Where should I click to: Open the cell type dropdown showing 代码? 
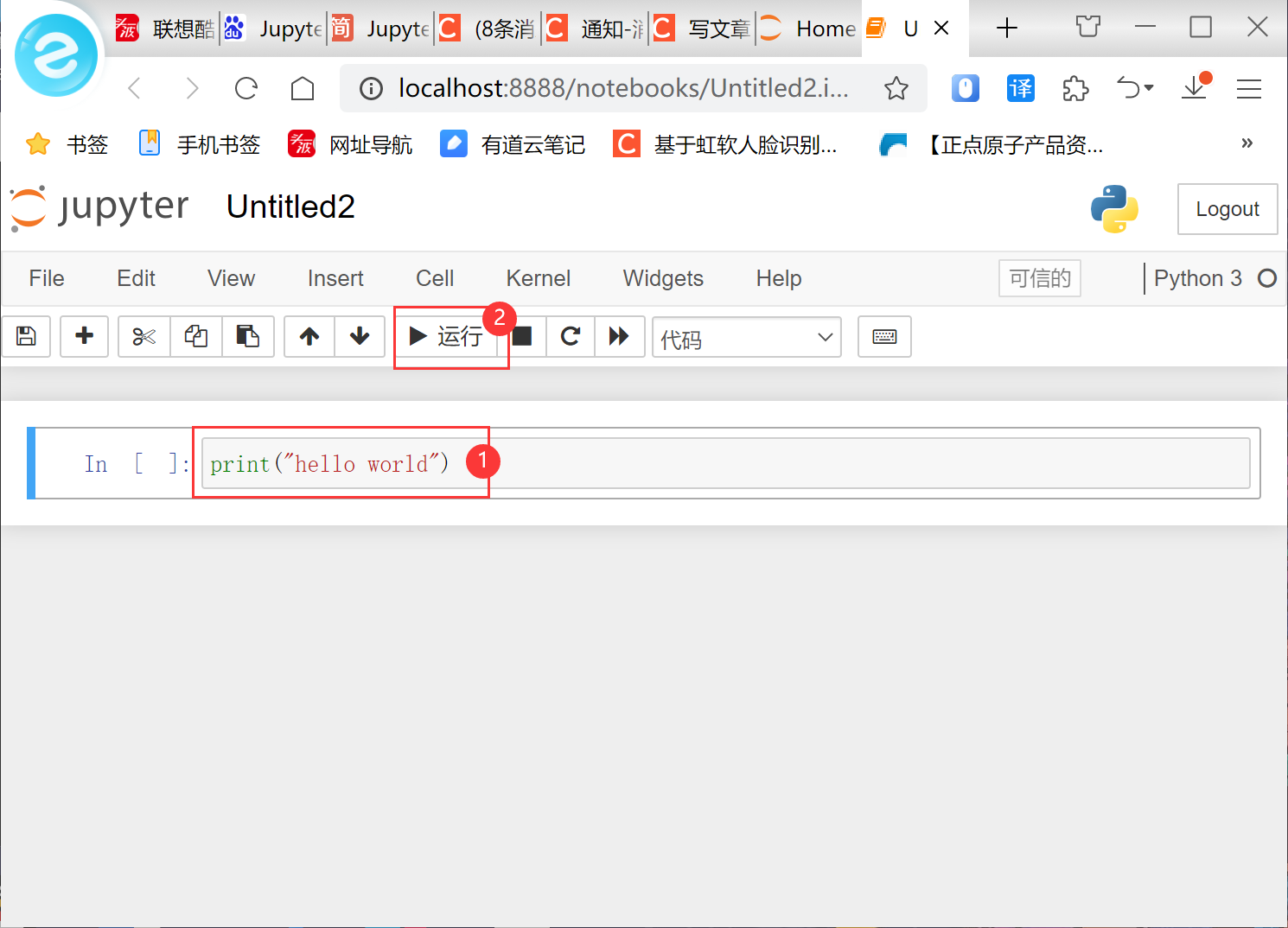[x=746, y=337]
